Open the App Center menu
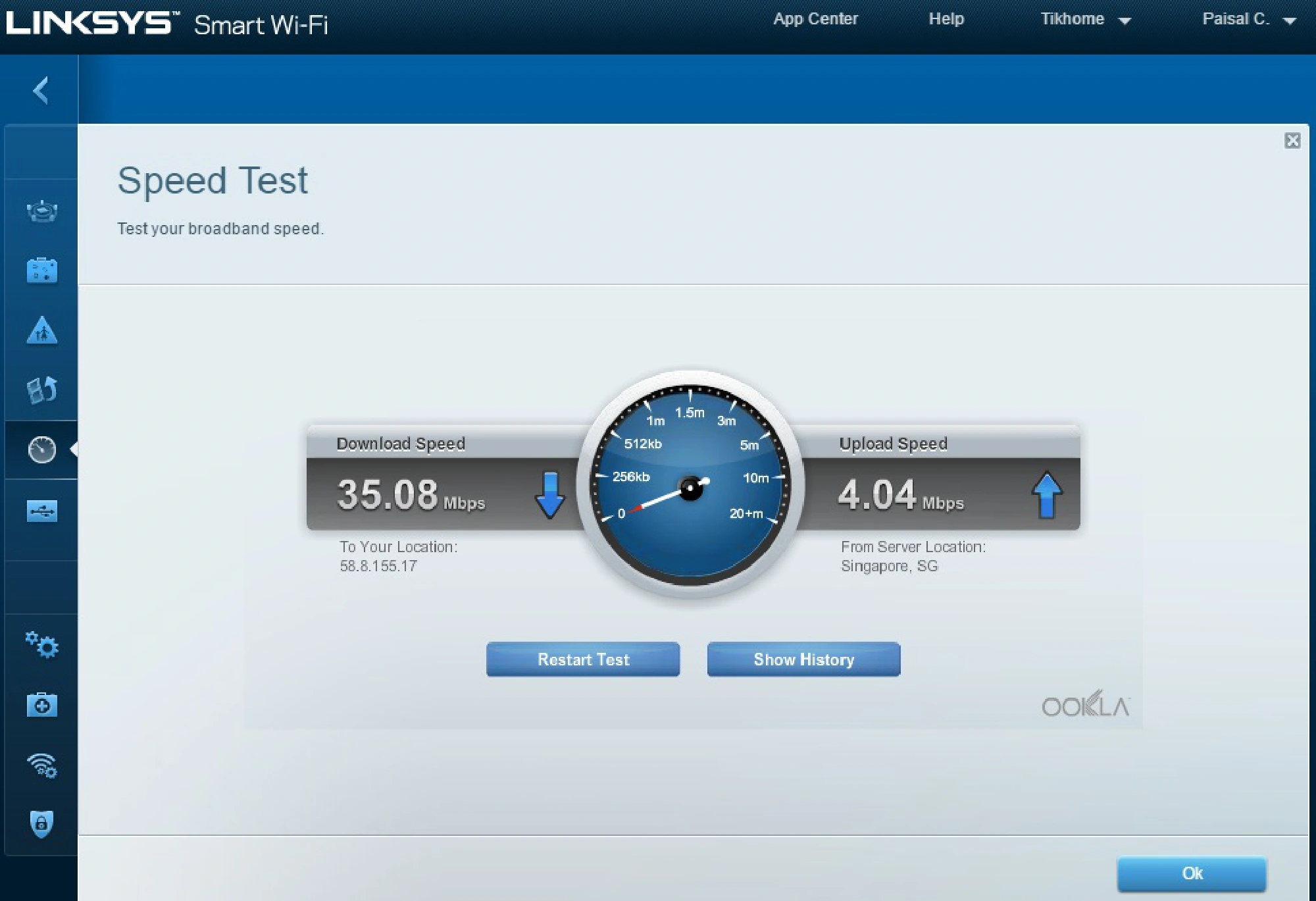 815,19
